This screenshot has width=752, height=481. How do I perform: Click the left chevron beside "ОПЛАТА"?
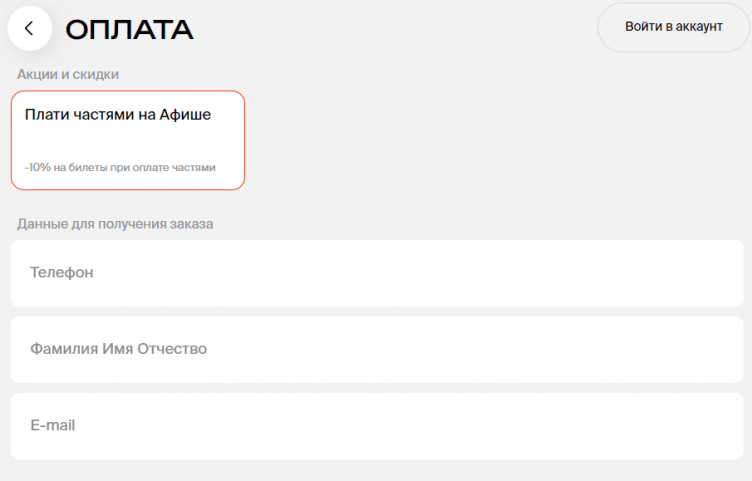click(x=29, y=28)
